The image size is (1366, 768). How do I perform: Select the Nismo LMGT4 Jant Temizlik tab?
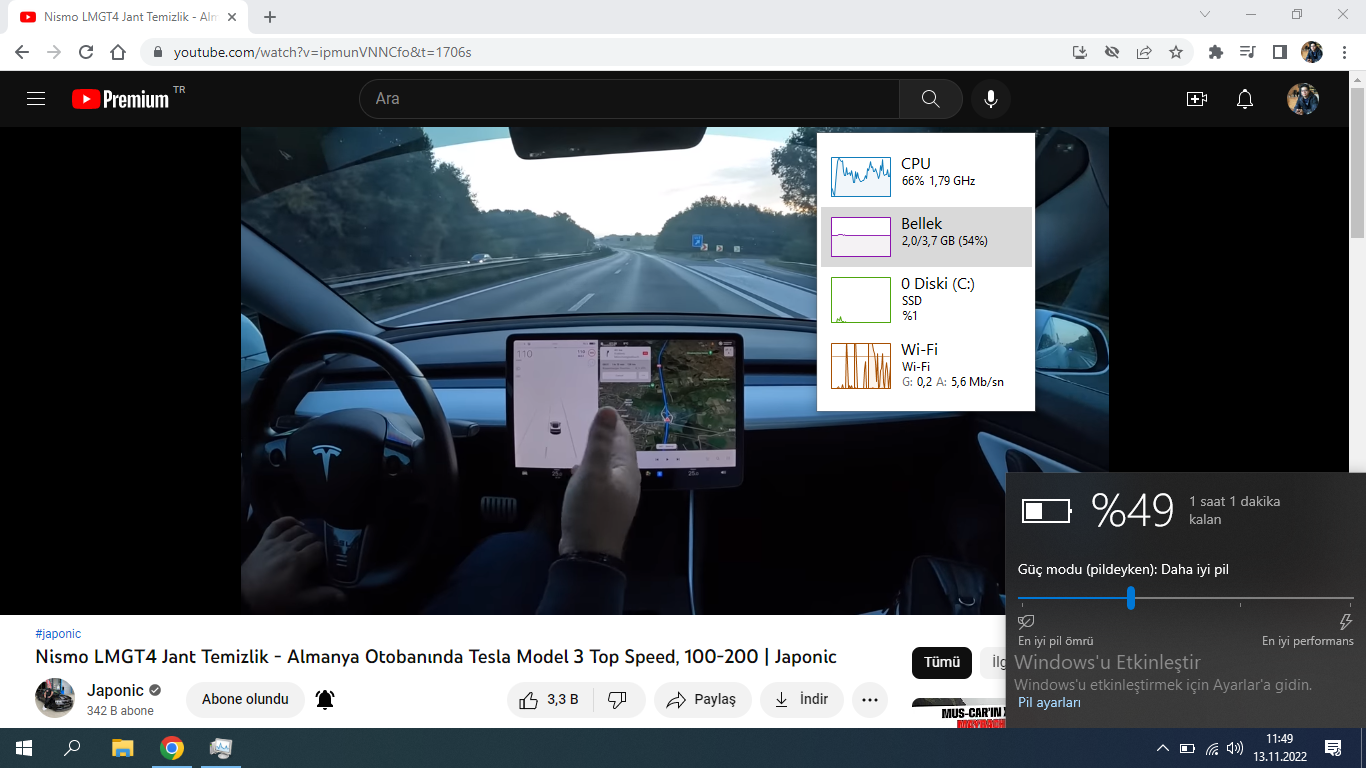(128, 17)
